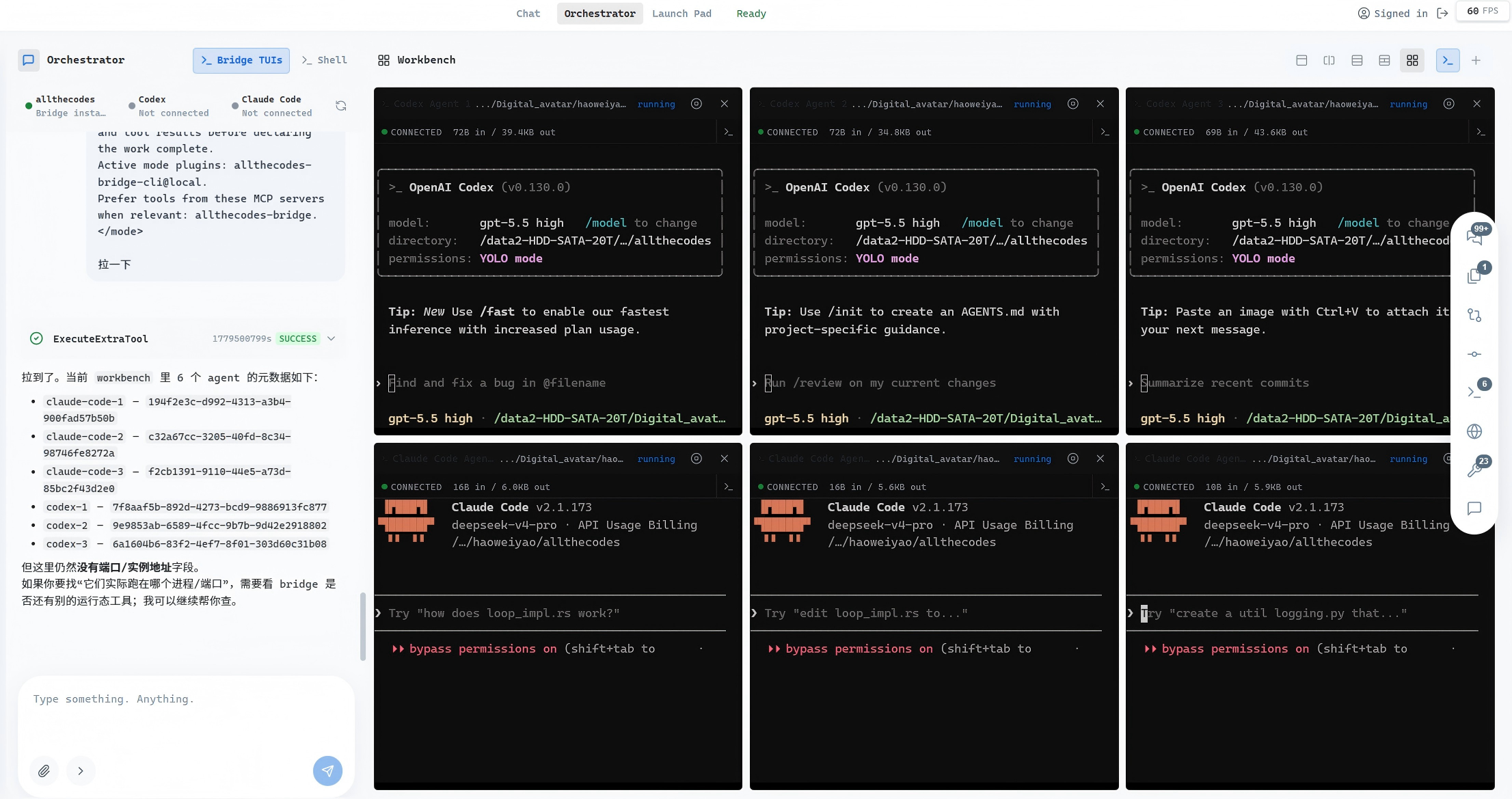Open terminal prompt icon in Codex Agent 3 status bar
1512x799 pixels.
1481,132
